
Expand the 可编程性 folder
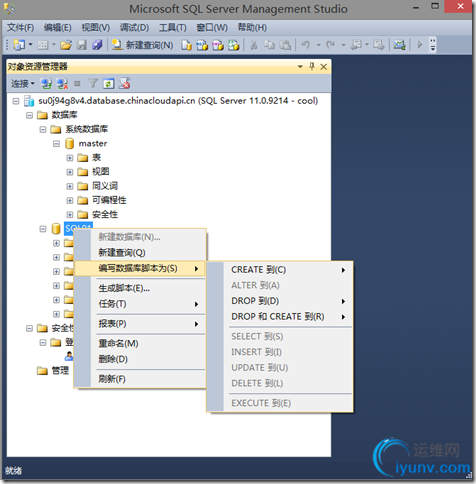coord(70,200)
